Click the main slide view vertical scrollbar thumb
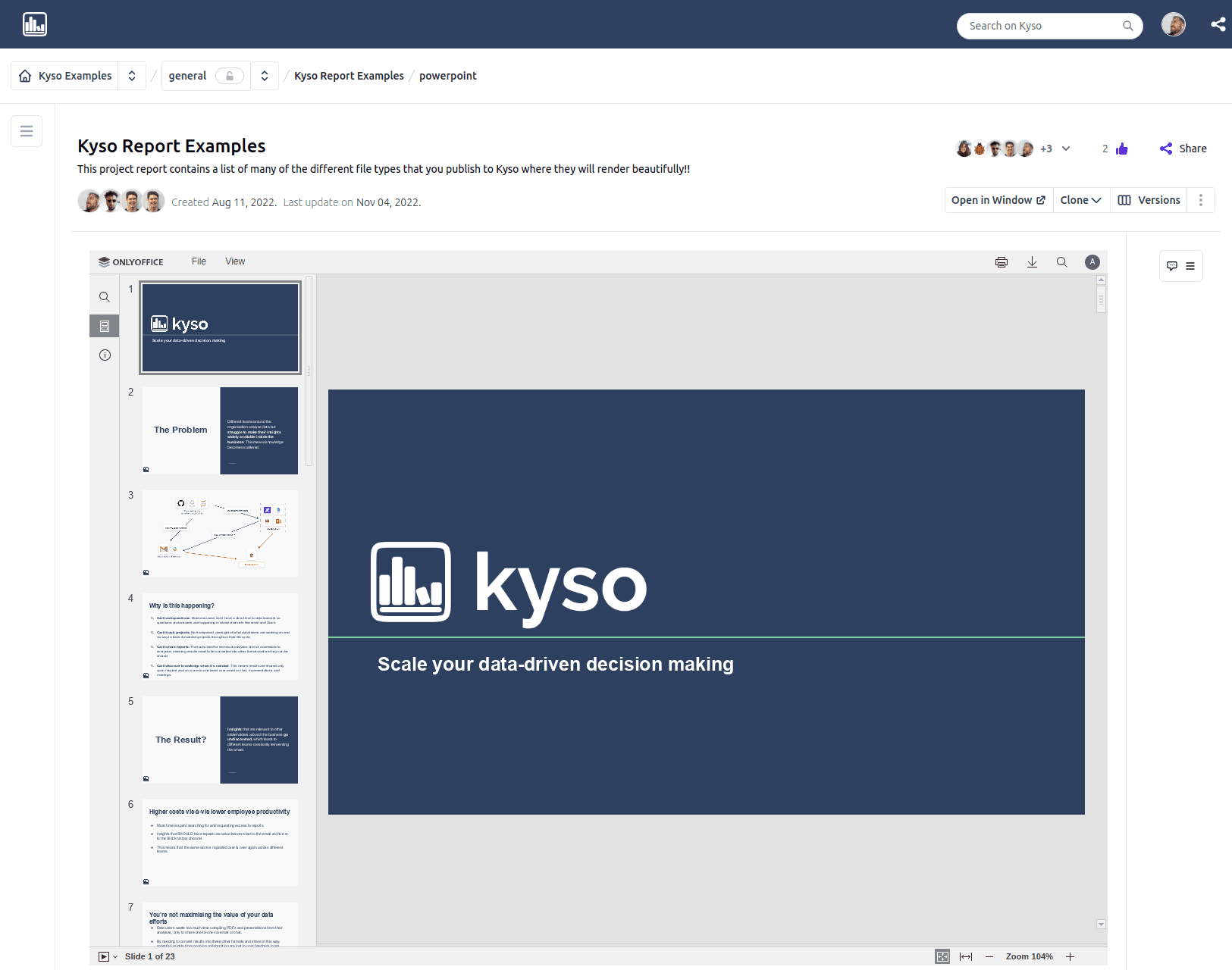This screenshot has height=970, width=1232. coord(1101,299)
